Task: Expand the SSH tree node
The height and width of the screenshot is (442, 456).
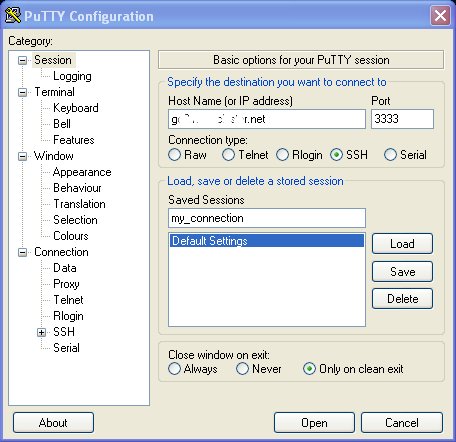Action: (41, 332)
